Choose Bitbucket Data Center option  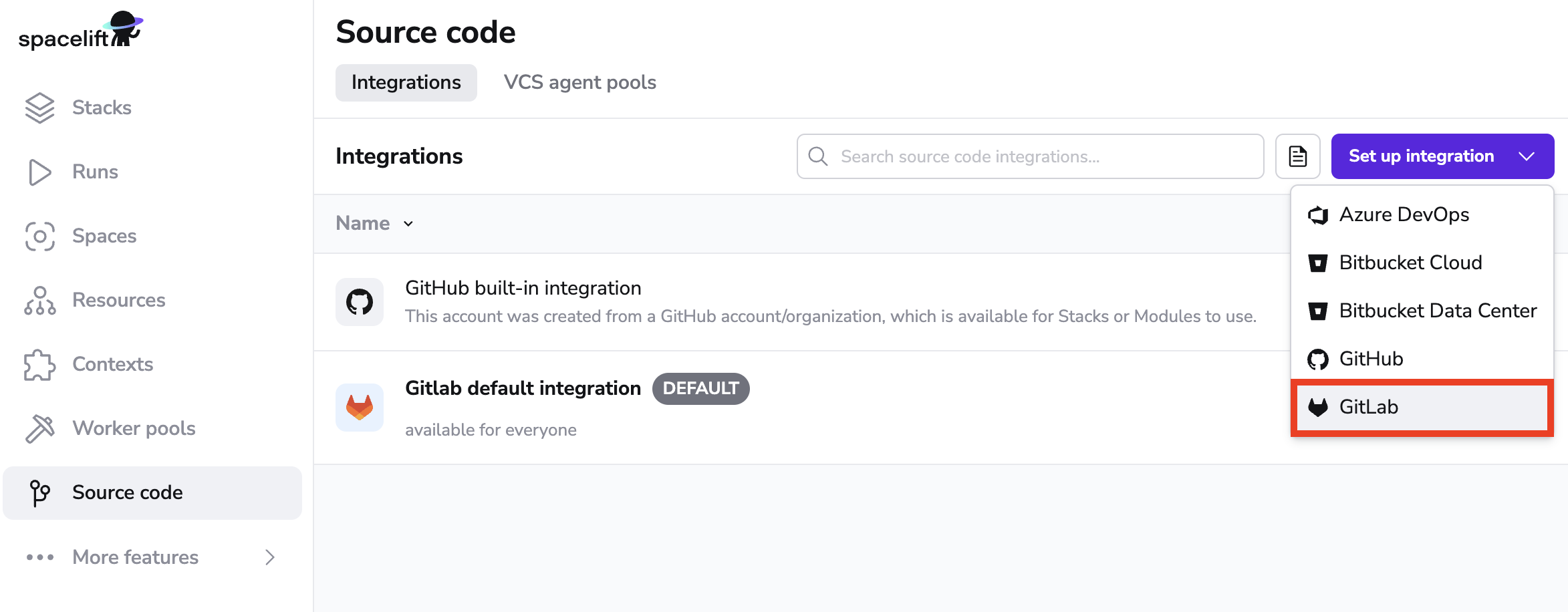click(x=1437, y=310)
